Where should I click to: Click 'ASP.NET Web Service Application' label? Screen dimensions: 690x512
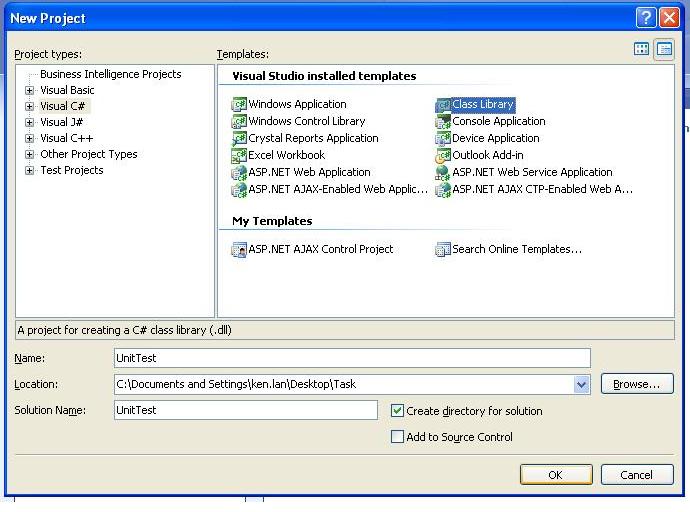[532, 172]
